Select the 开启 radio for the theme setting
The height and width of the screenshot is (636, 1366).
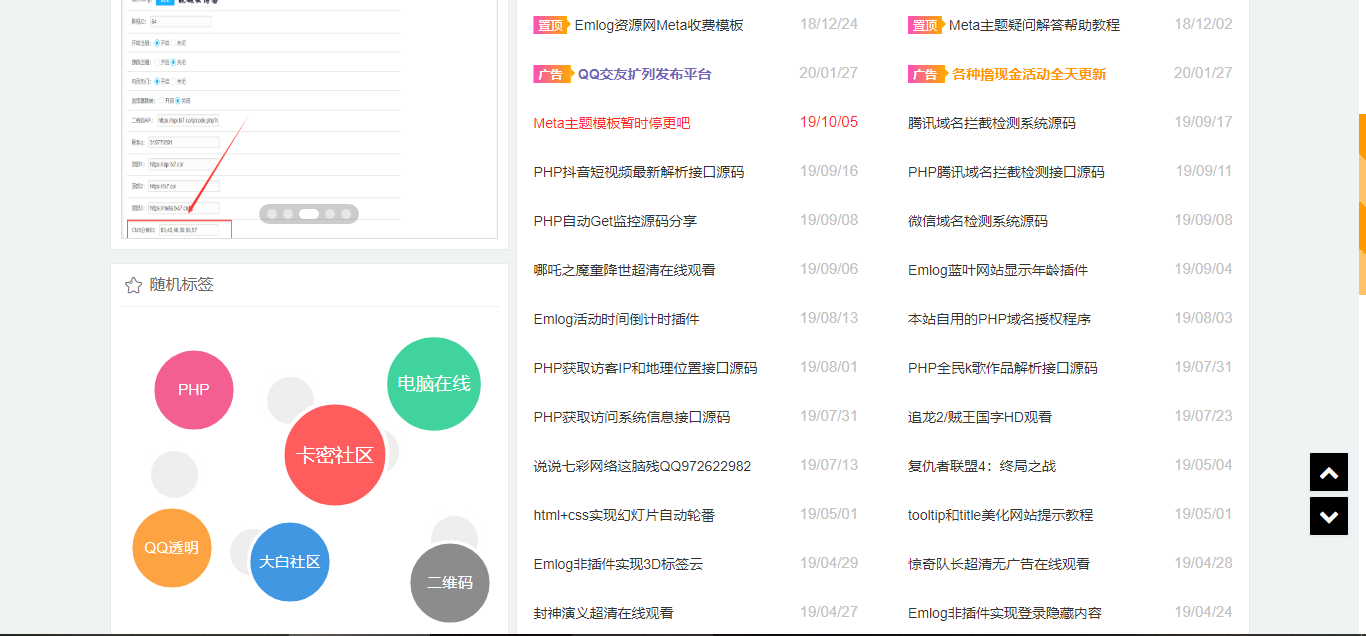[x=156, y=44]
